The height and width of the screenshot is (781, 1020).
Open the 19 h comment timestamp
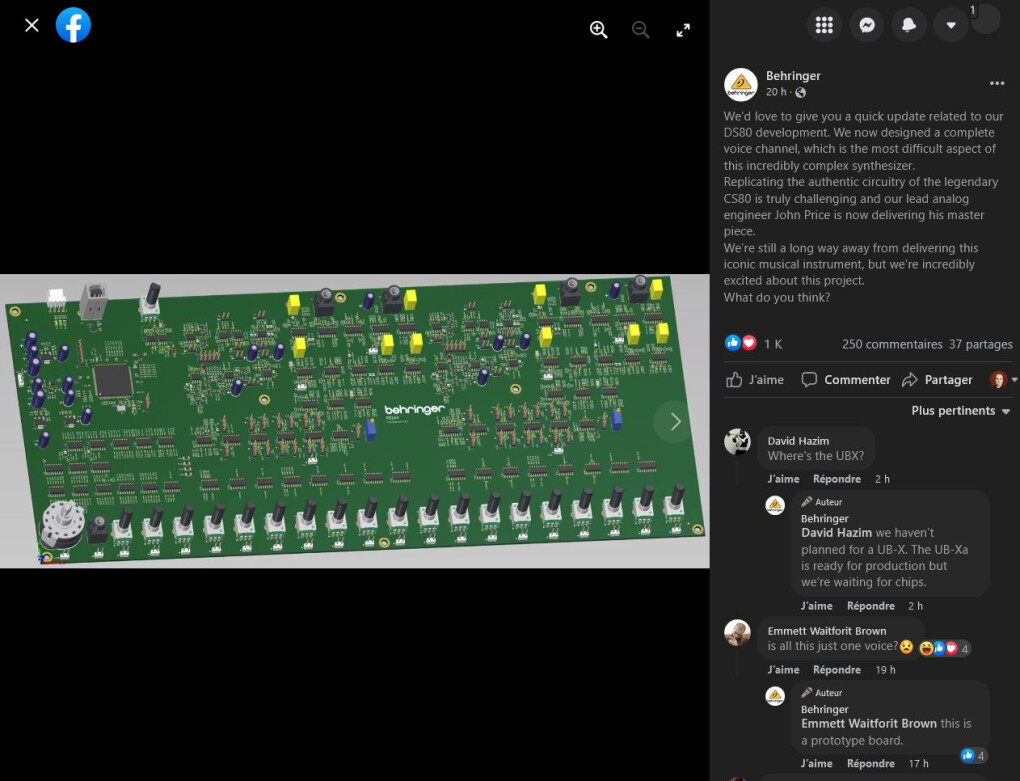pyautogui.click(x=885, y=670)
